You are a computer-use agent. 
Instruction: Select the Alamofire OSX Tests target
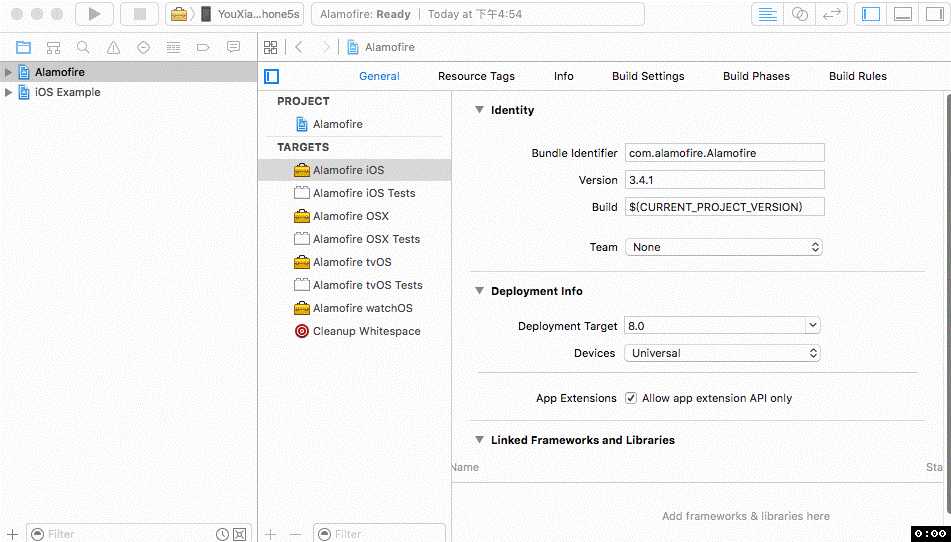tap(355, 239)
